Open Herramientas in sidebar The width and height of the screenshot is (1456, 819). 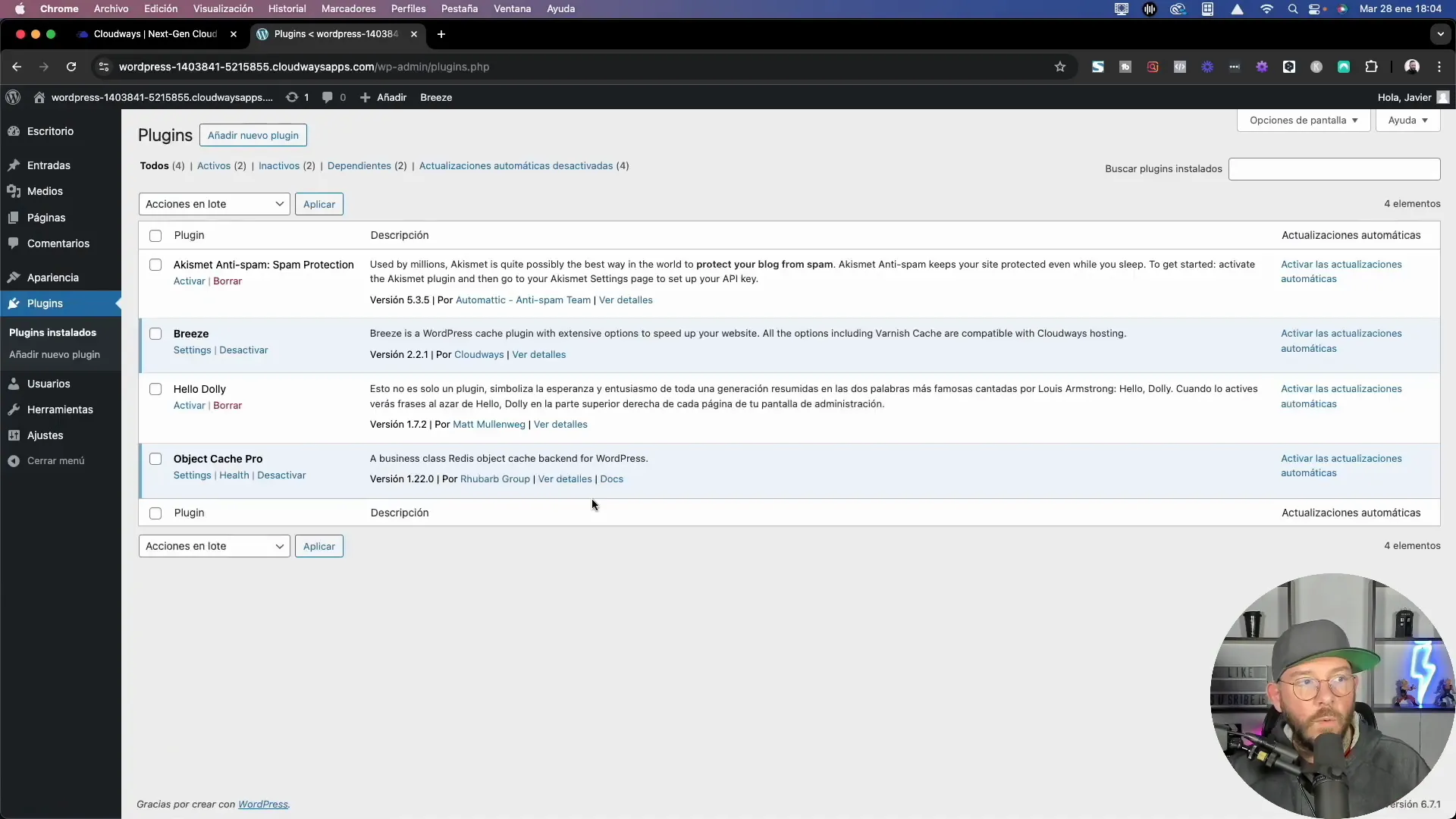pyautogui.click(x=61, y=409)
